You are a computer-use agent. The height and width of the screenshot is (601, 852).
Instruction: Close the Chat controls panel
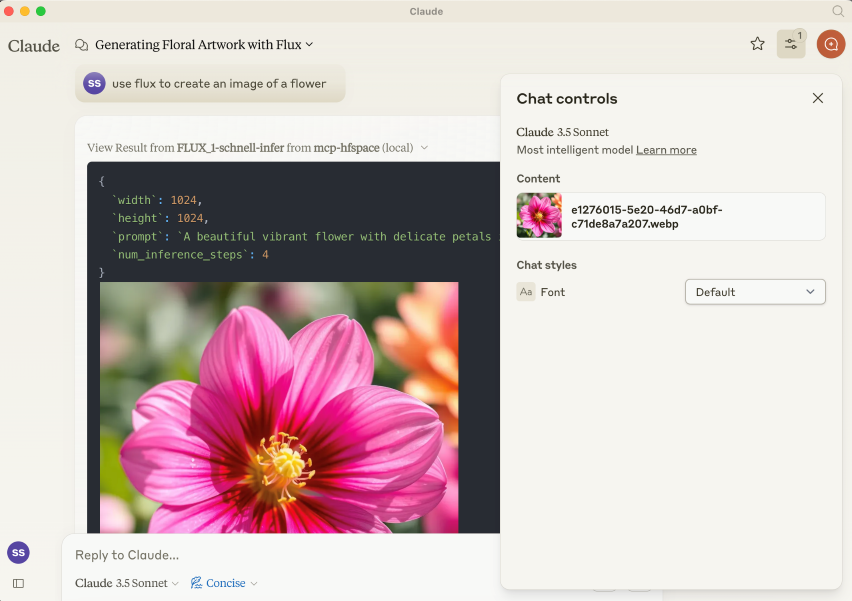point(818,98)
